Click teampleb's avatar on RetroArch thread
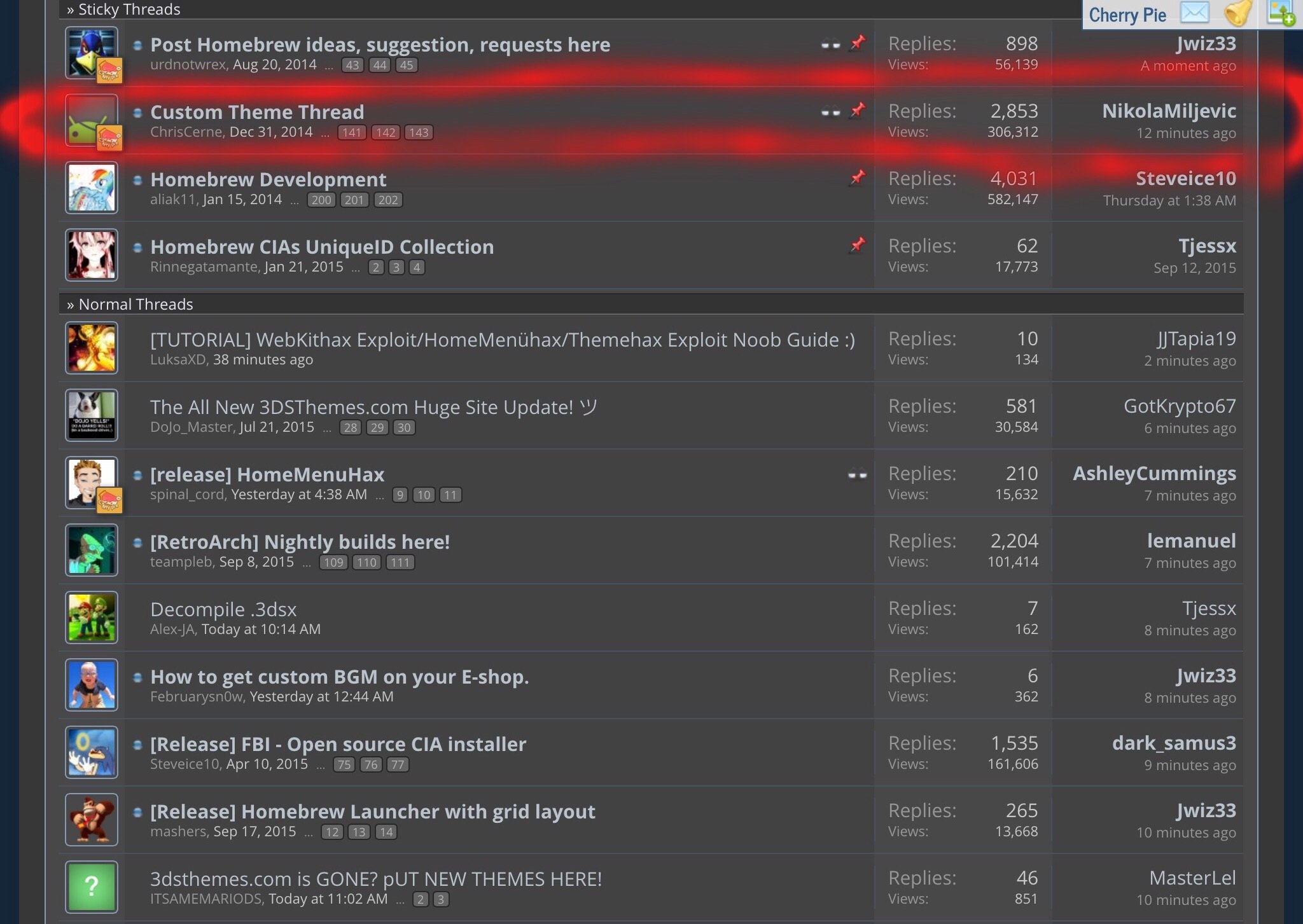This screenshot has height=924, width=1303. [x=92, y=550]
